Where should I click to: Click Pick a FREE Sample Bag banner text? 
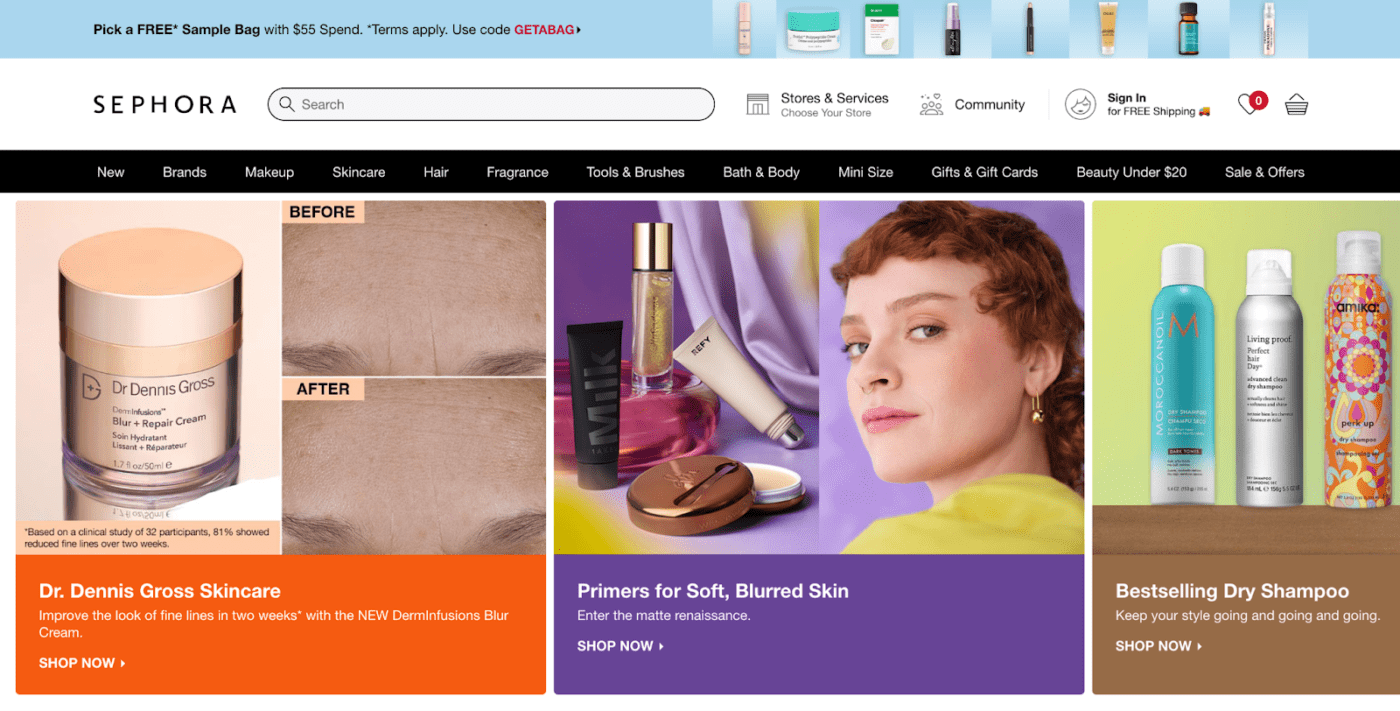tap(176, 30)
